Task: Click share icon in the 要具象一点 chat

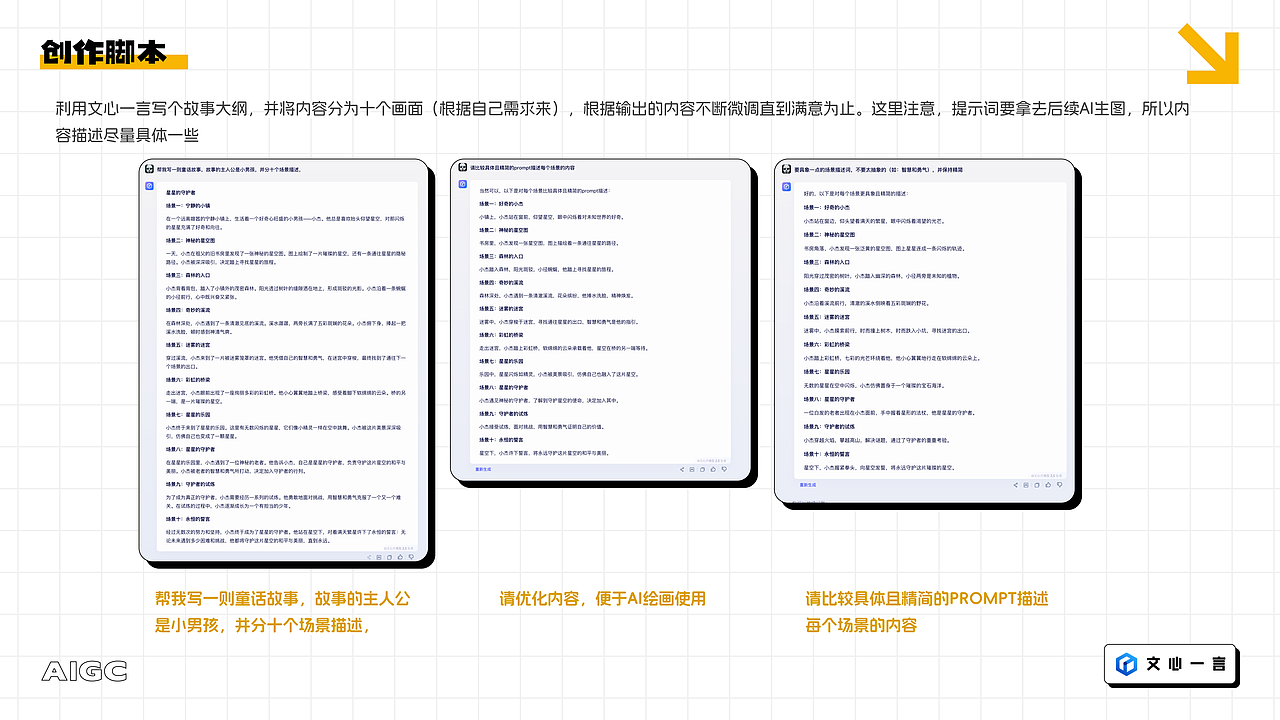Action: (1016, 485)
